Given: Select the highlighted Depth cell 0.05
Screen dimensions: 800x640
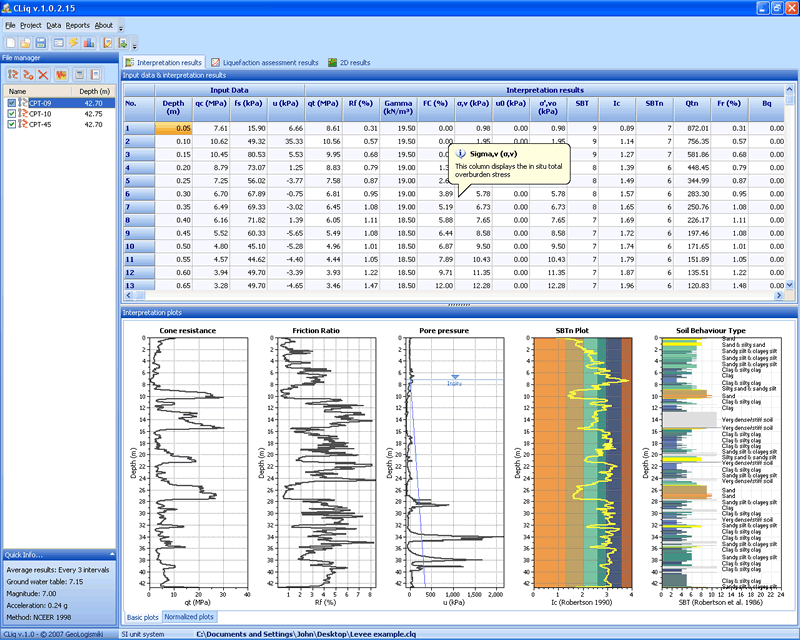Looking at the screenshot, I should click(173, 128).
